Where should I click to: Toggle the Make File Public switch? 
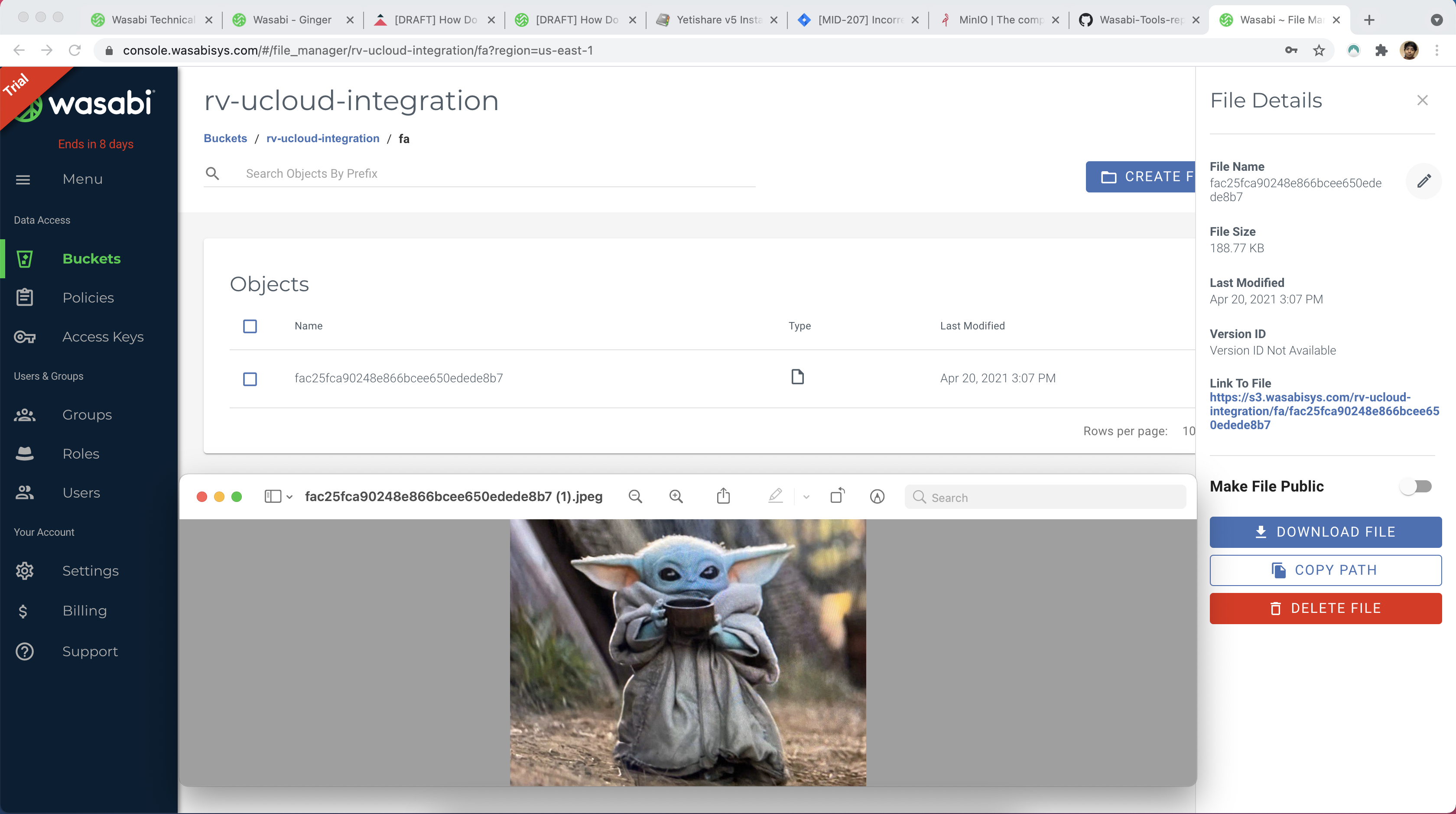click(x=1417, y=487)
